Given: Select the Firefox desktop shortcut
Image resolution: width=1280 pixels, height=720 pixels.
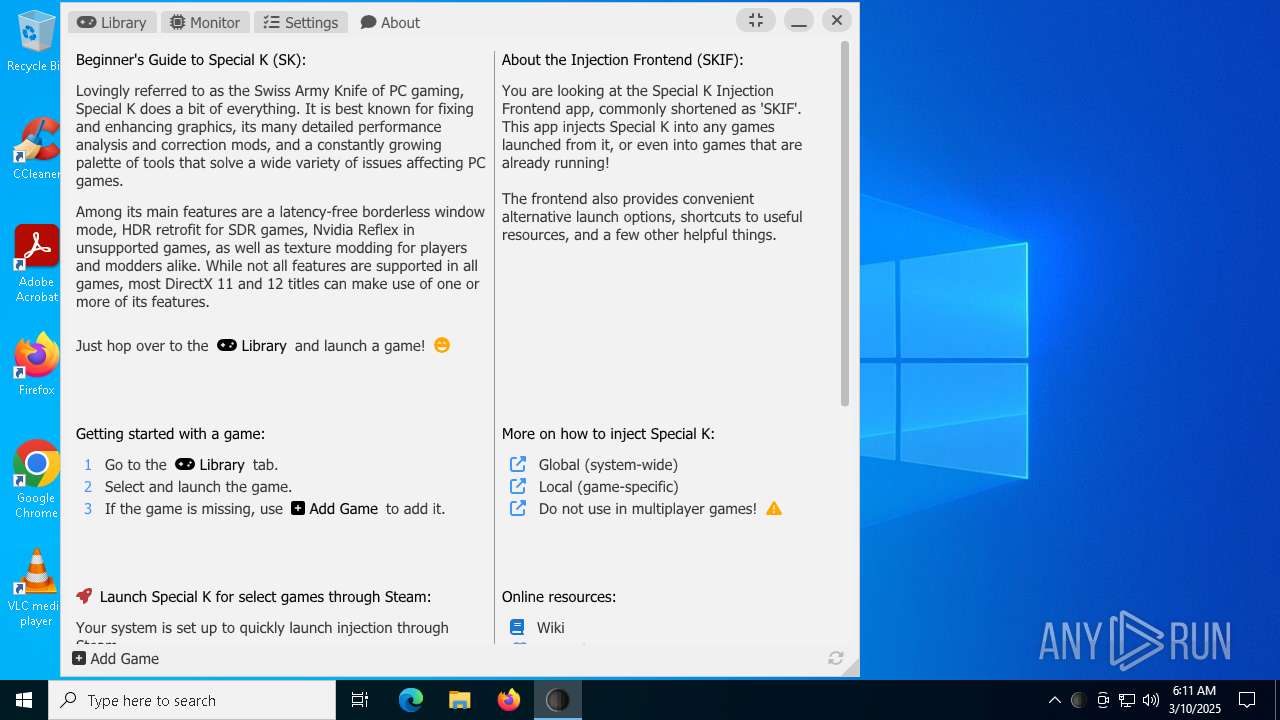Looking at the screenshot, I should tap(37, 364).
